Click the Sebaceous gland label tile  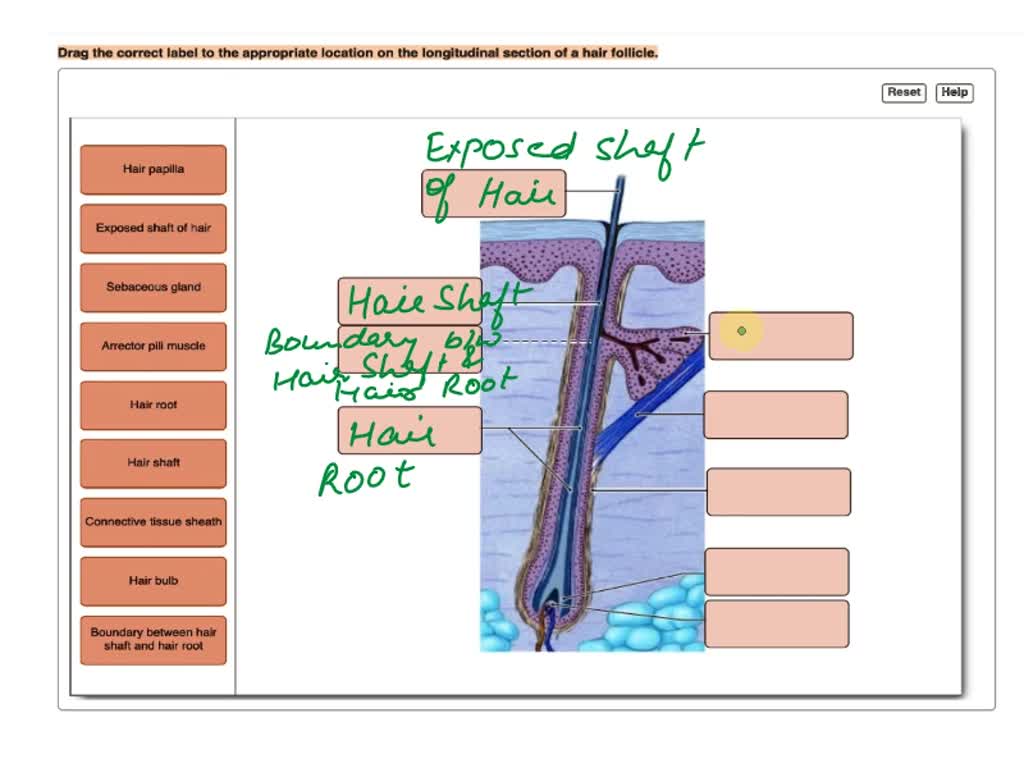coord(152,287)
